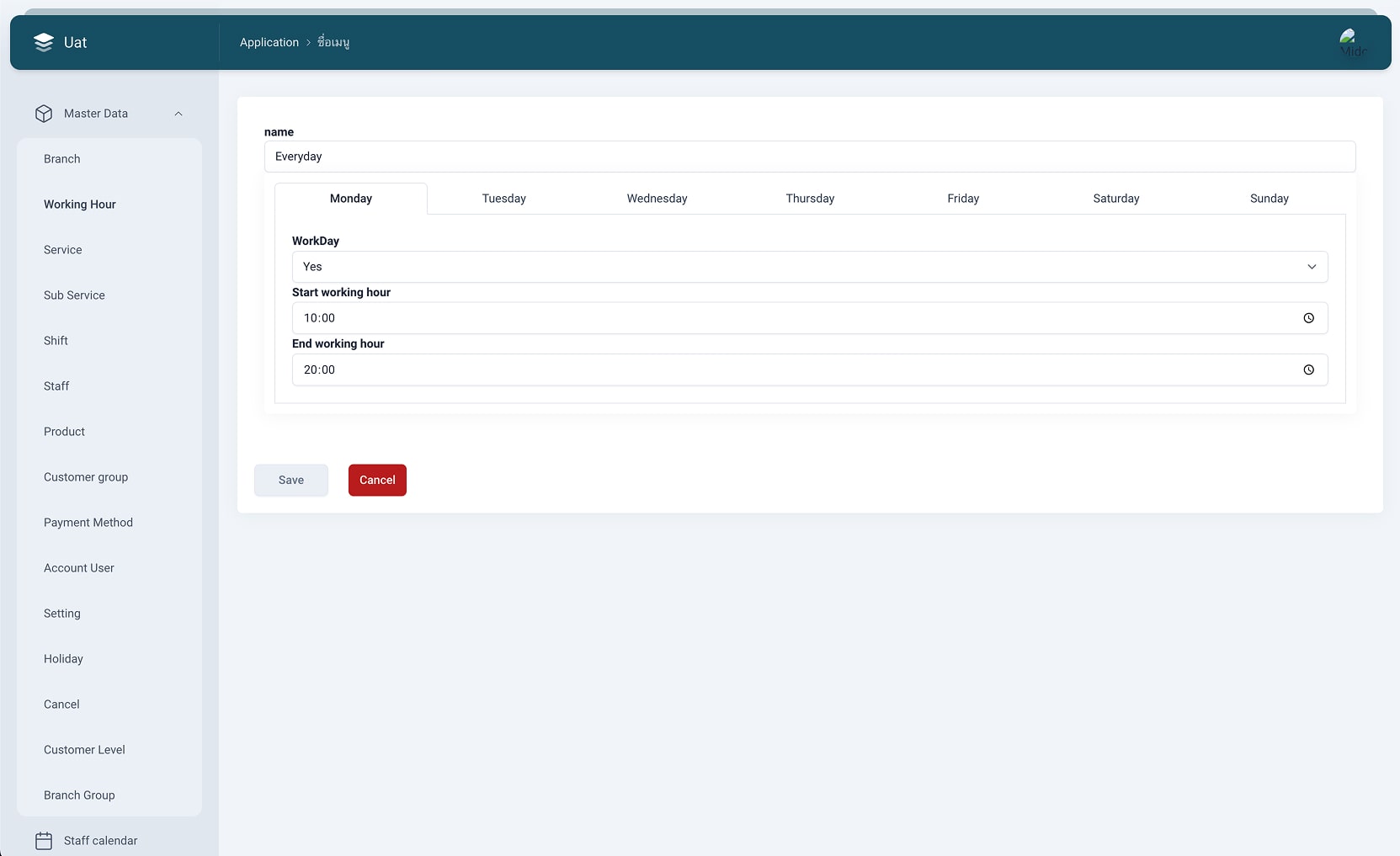Click the red Cancel button

point(377,480)
